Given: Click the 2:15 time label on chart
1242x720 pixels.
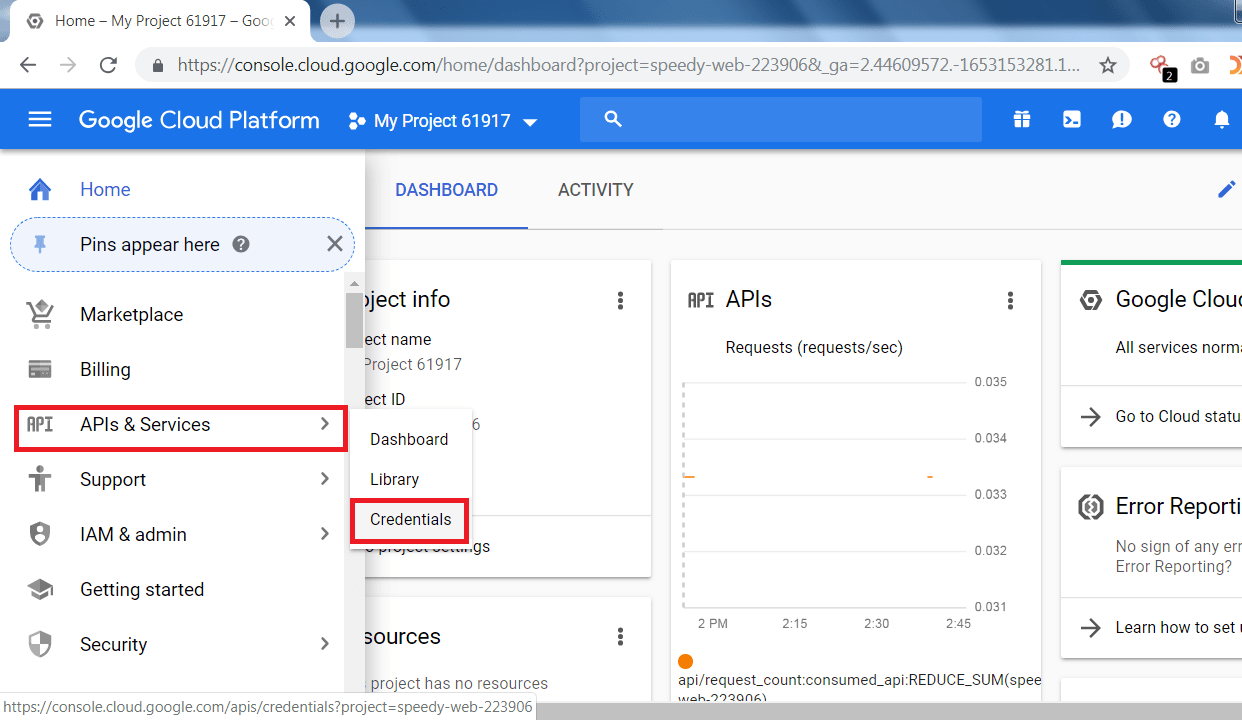Looking at the screenshot, I should (795, 623).
